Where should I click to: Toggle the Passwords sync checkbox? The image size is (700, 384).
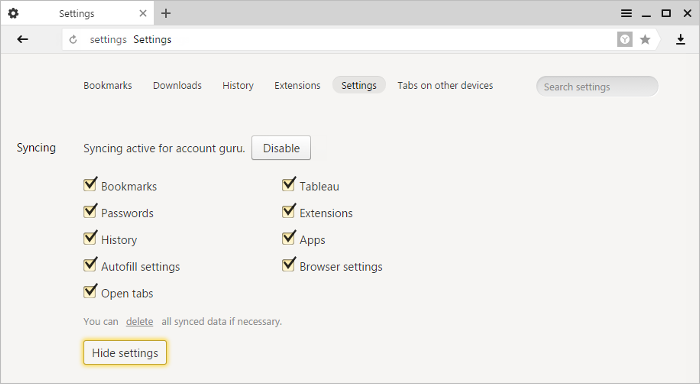(x=90, y=211)
